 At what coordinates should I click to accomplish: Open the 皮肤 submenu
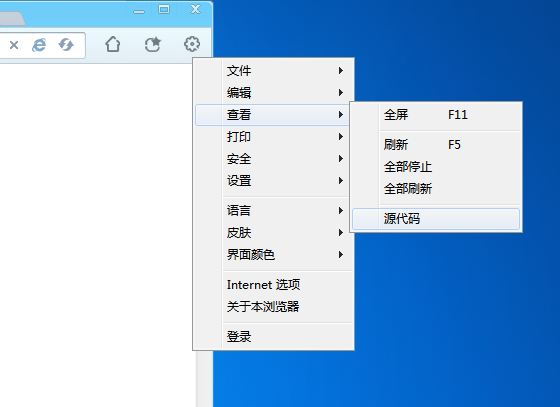(274, 233)
